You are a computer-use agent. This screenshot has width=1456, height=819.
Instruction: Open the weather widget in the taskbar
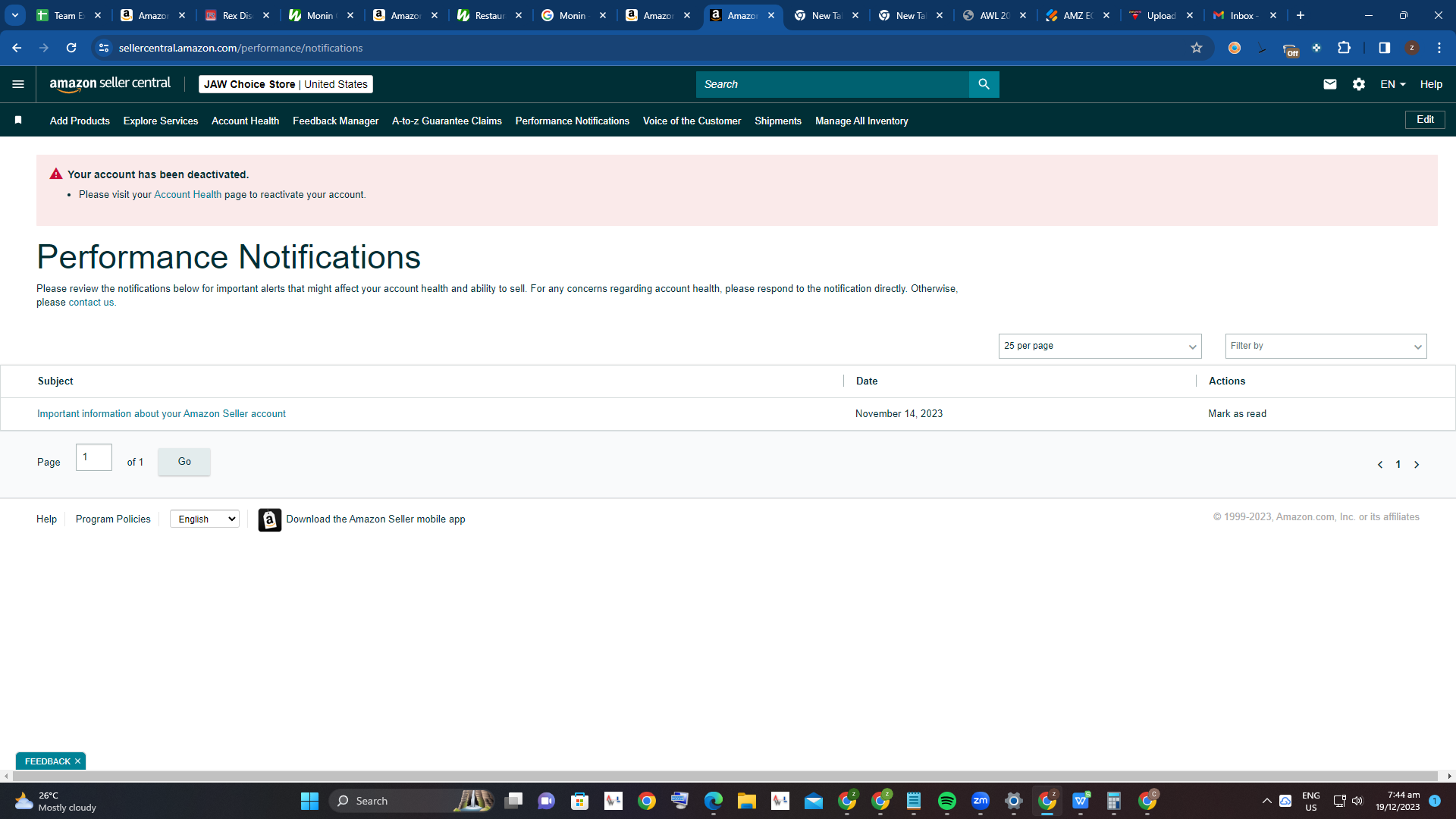[57, 801]
